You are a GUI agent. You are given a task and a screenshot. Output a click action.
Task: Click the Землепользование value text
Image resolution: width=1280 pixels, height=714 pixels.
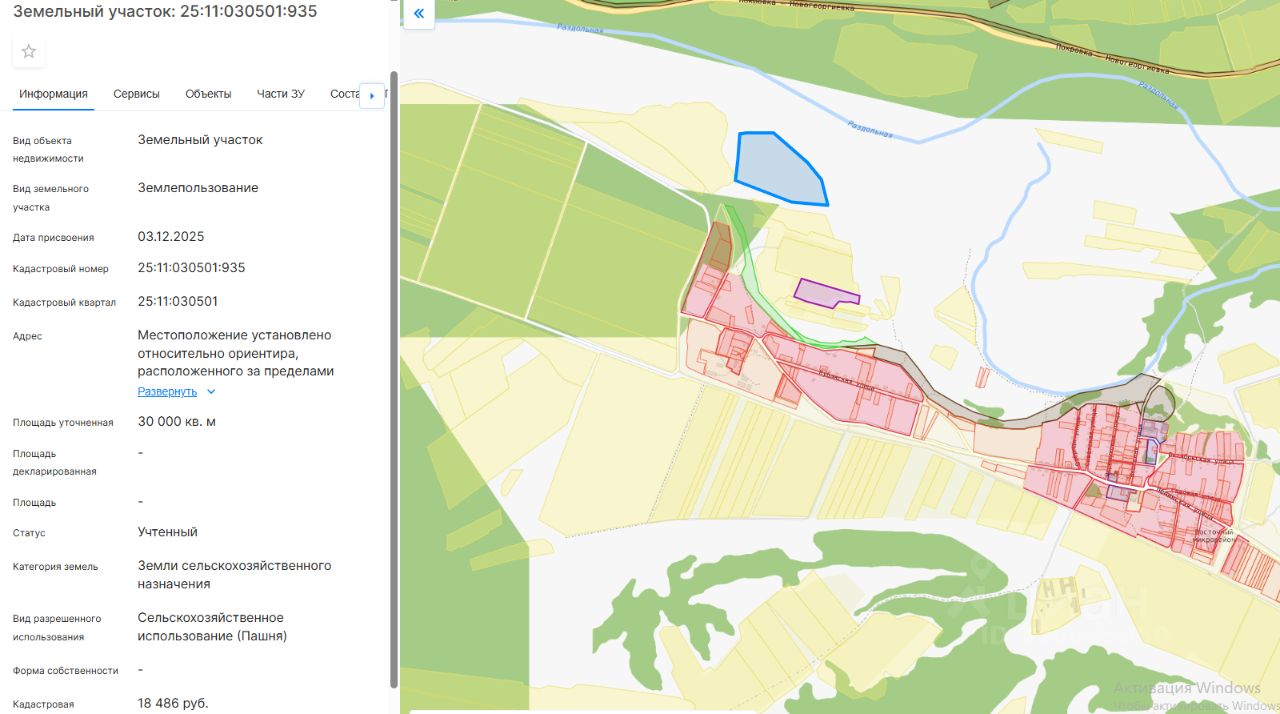pyautogui.click(x=198, y=188)
